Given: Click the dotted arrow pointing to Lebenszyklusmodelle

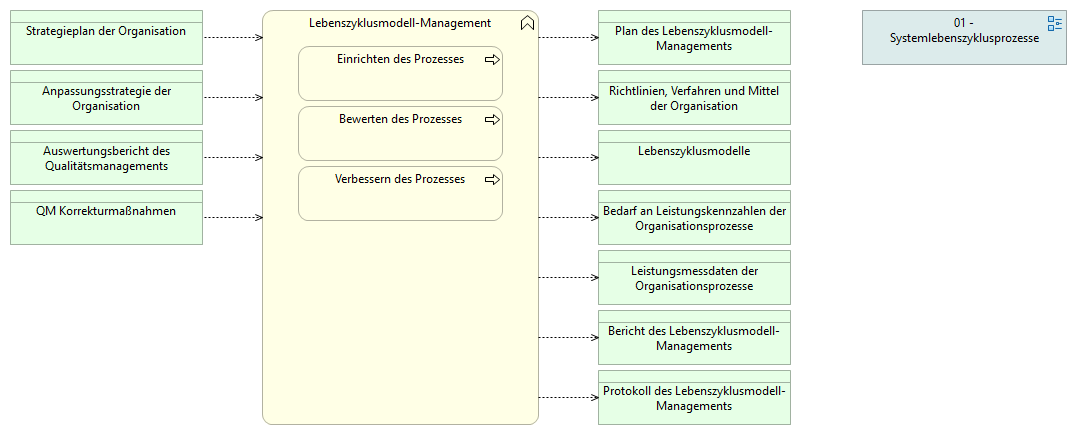Looking at the screenshot, I should pos(568,157).
